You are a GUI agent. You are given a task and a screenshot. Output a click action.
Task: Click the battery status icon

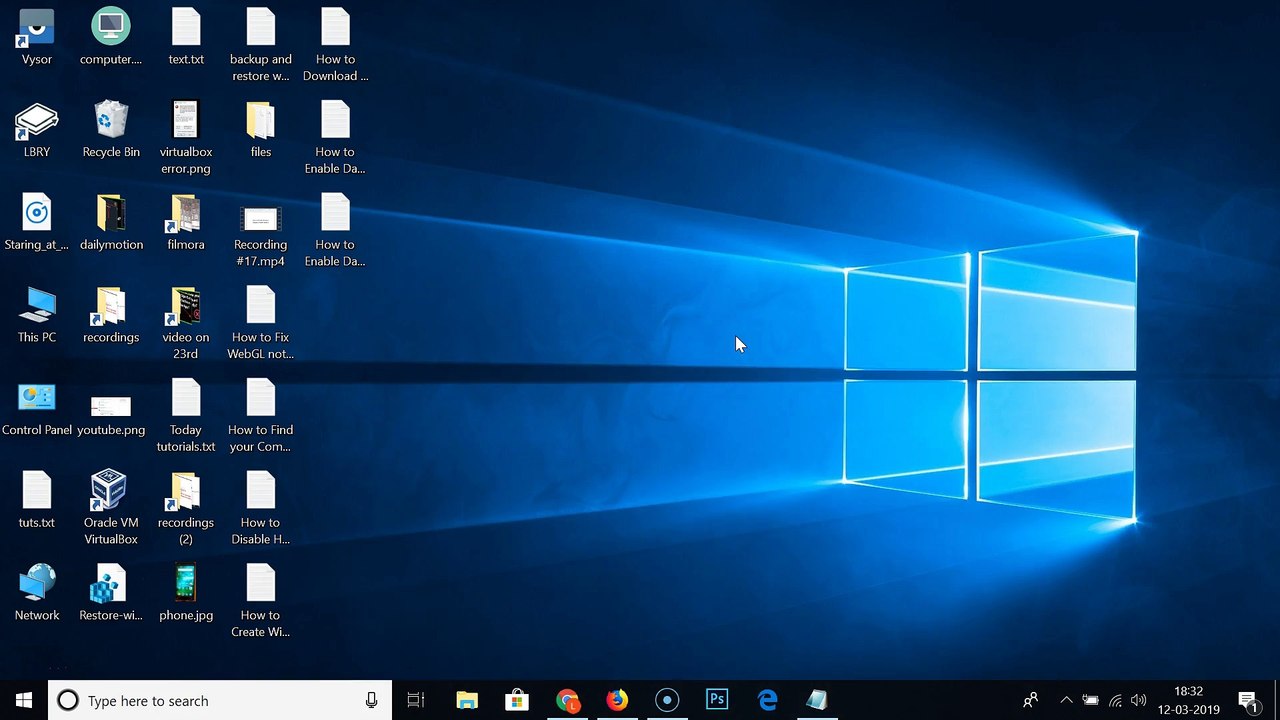[x=1091, y=700]
